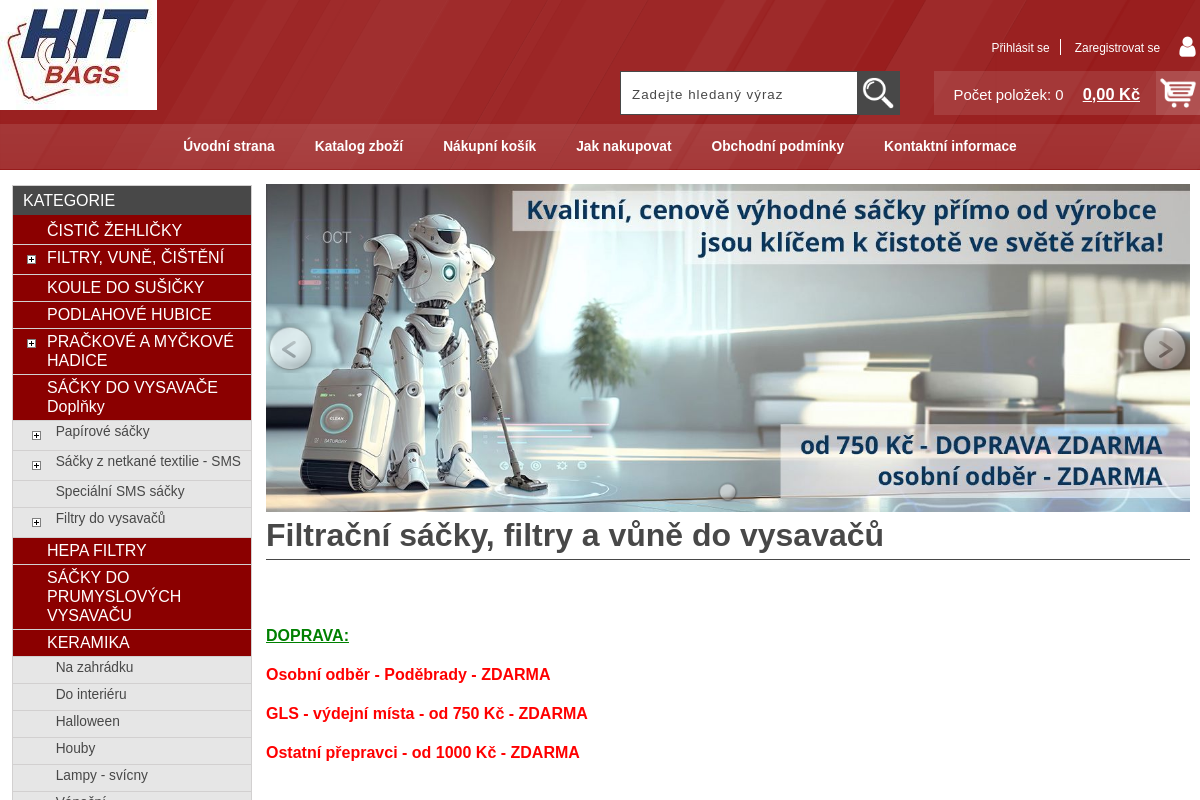Open Kontaktní informace menu item

[x=949, y=146]
